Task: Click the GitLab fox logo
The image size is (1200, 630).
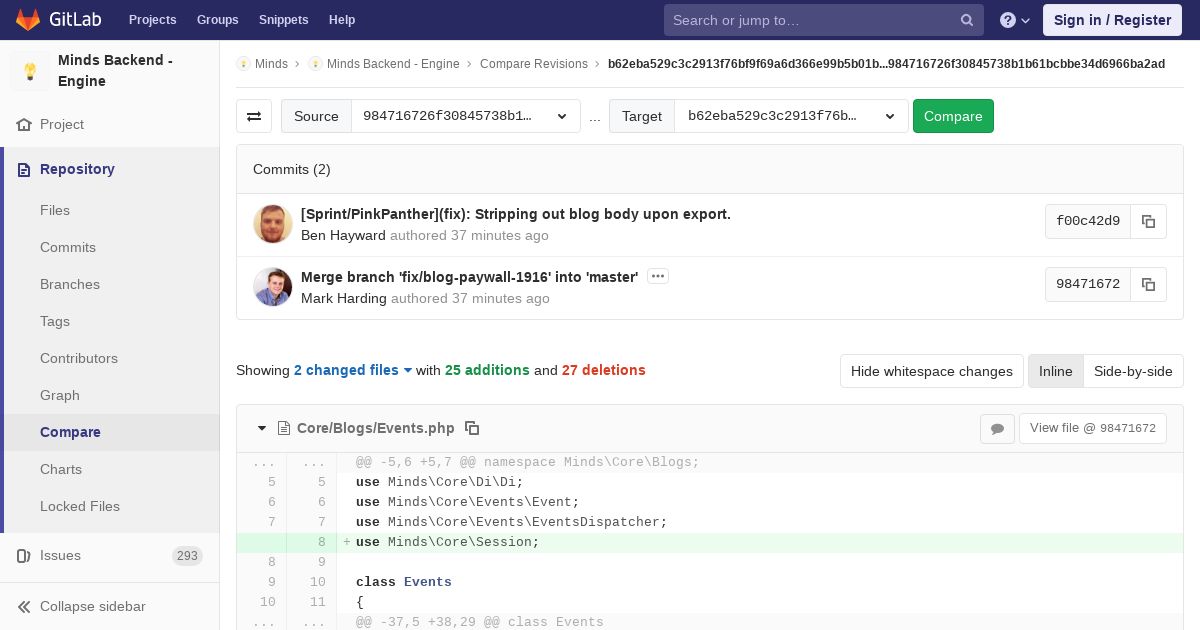Action: tap(28, 20)
